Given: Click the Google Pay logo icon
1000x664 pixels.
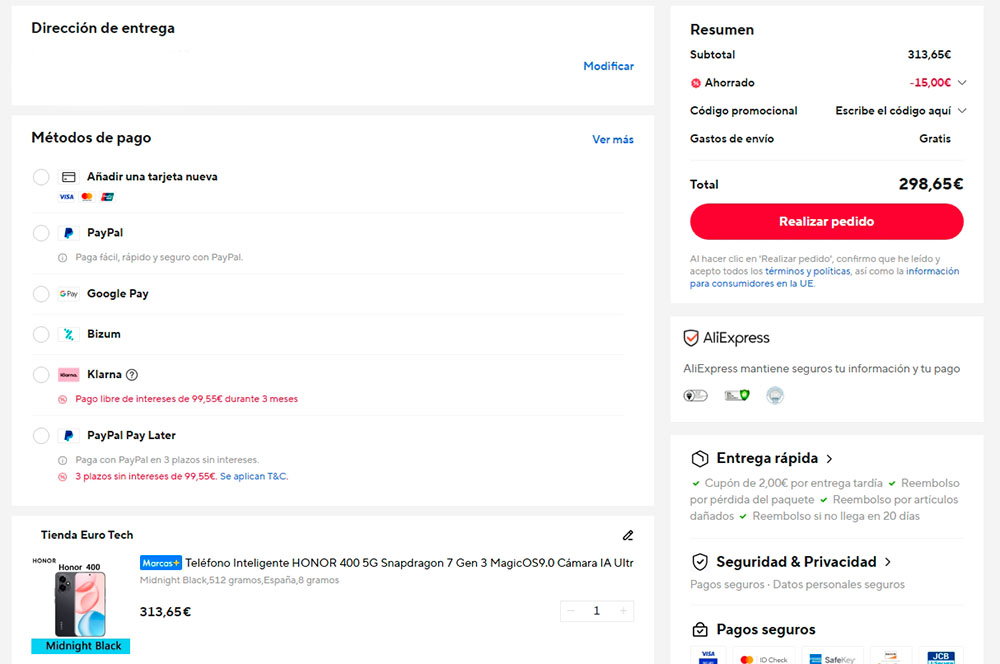Looking at the screenshot, I should tap(68, 293).
